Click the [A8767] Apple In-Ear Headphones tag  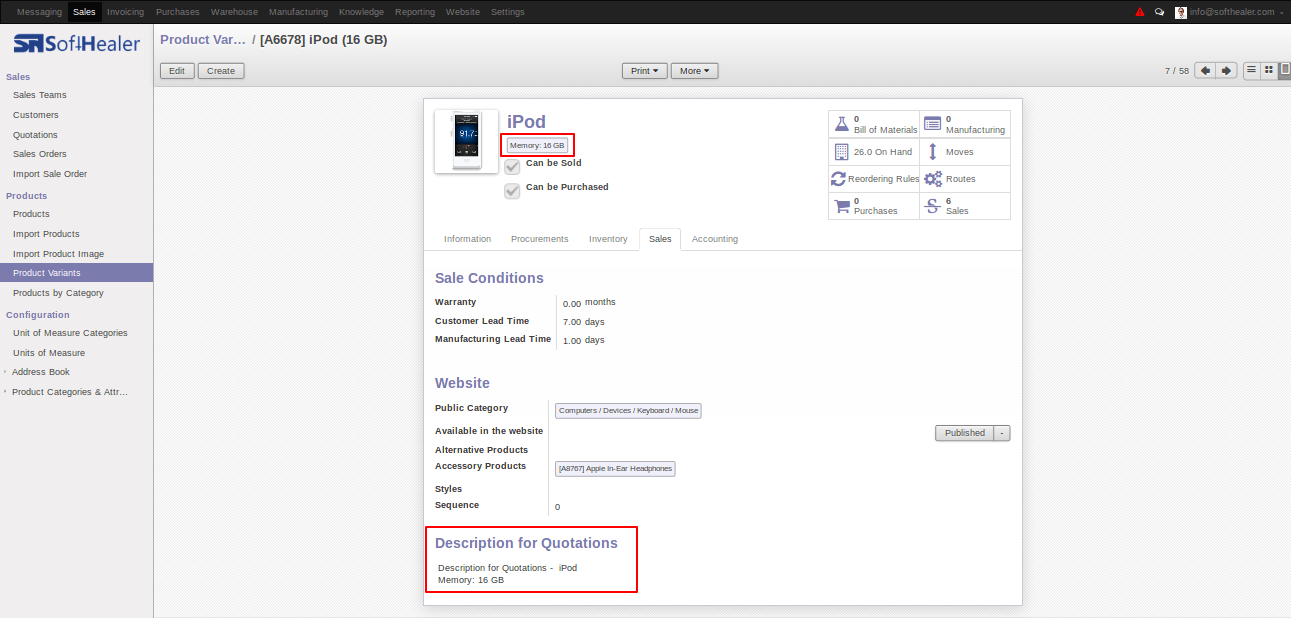tap(615, 468)
